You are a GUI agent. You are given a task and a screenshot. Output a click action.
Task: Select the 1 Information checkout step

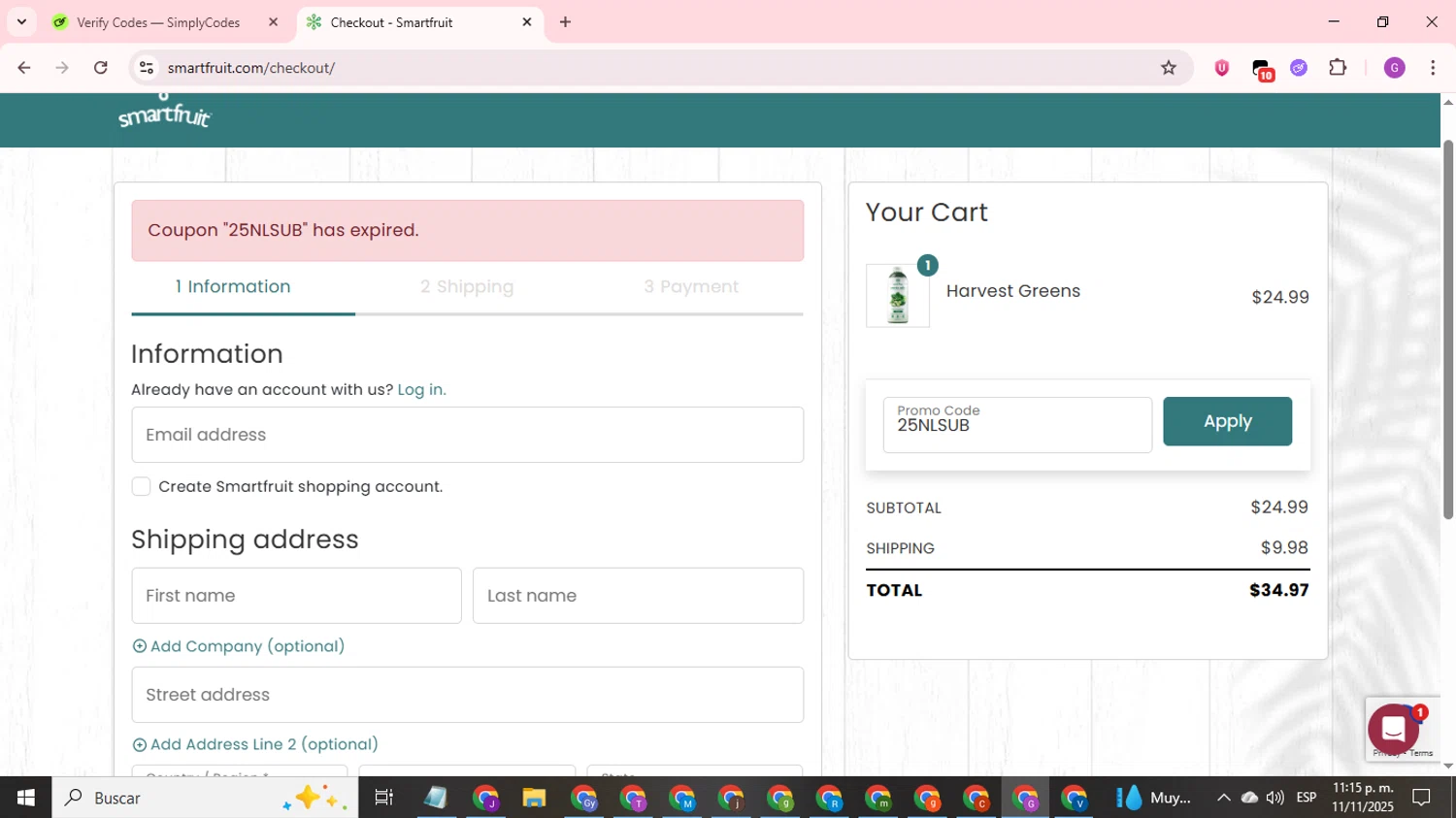(x=233, y=286)
